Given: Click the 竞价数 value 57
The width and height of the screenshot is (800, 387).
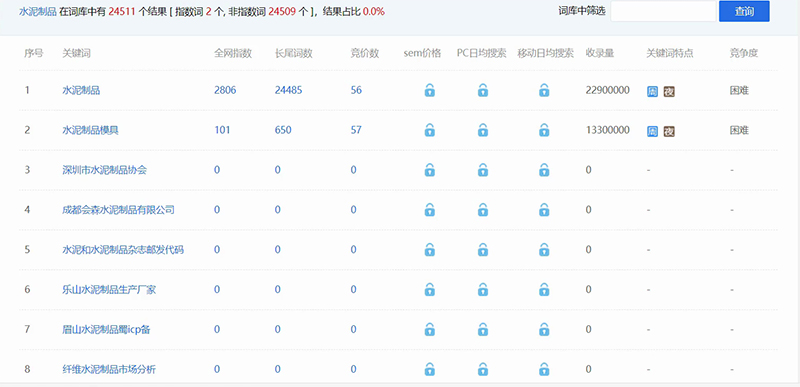Looking at the screenshot, I should point(356,130).
